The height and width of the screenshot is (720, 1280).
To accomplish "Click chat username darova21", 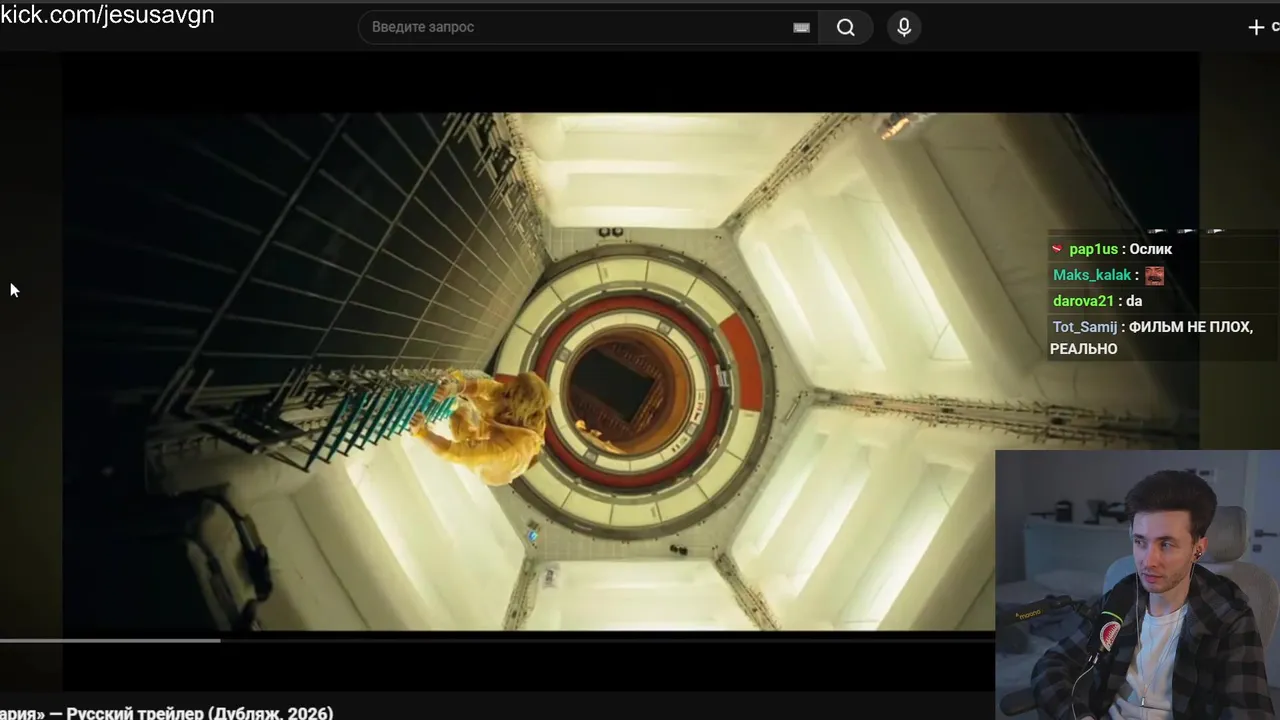I will tap(1083, 301).
